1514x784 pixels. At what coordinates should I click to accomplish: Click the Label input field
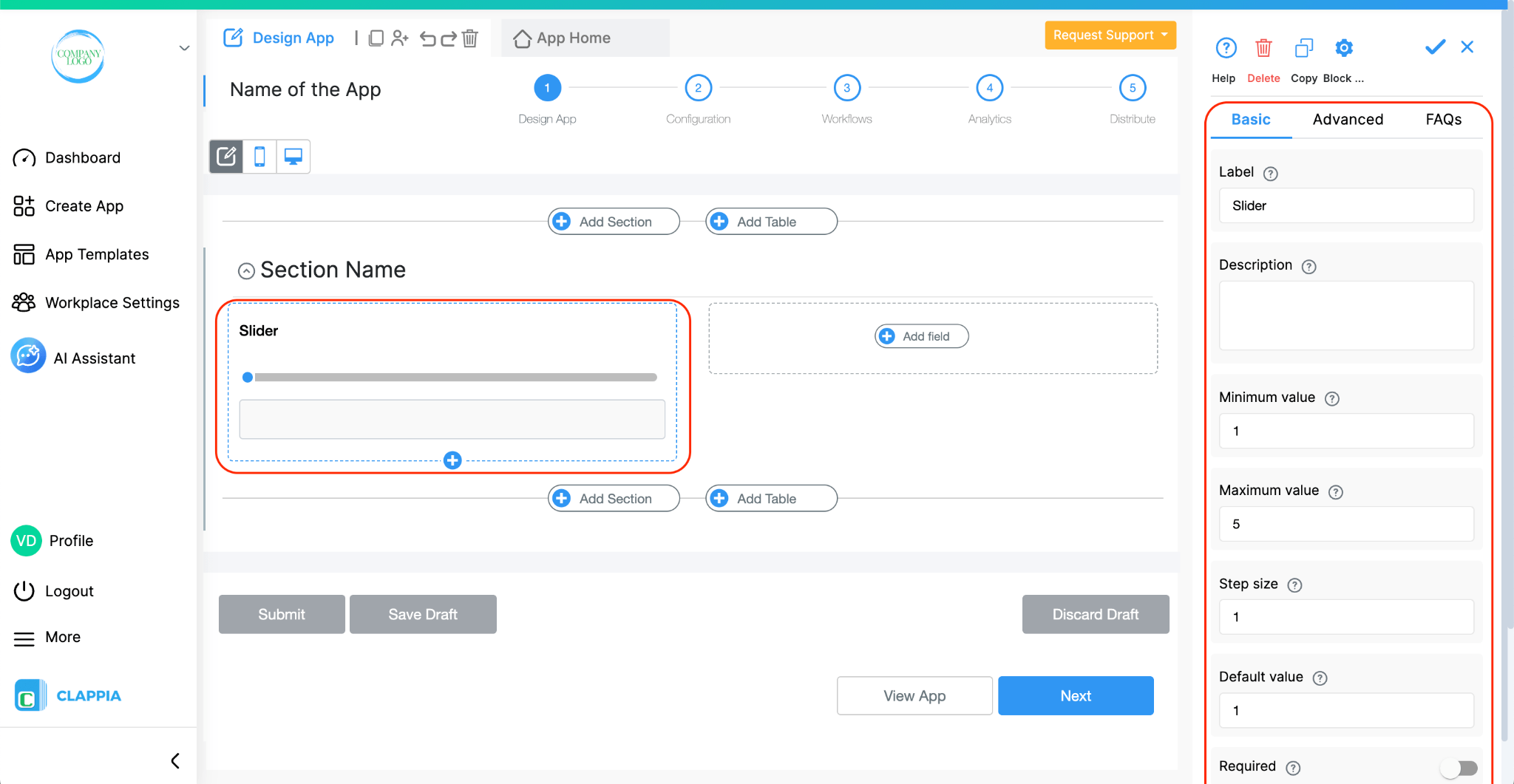coord(1346,205)
